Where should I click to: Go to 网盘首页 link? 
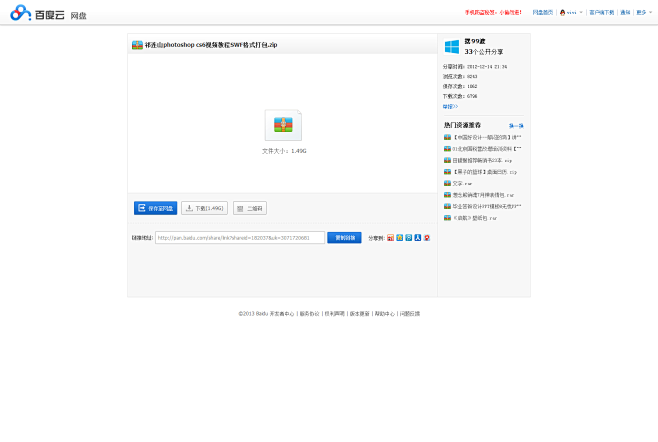[543, 13]
